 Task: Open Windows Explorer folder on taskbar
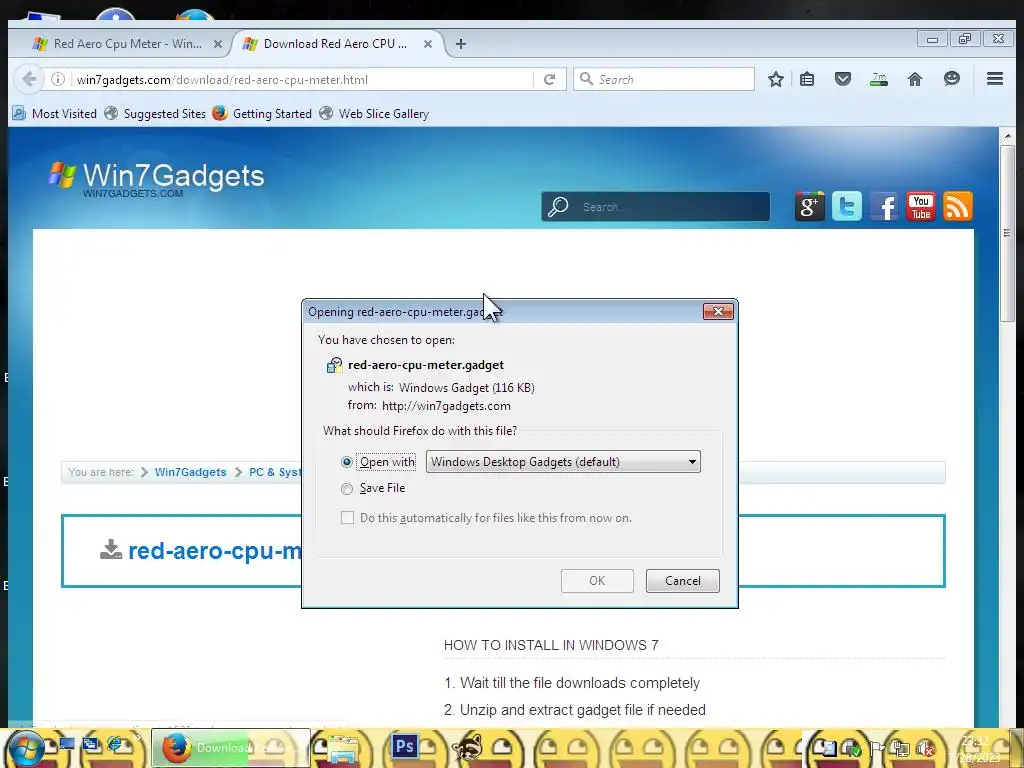pos(342,748)
